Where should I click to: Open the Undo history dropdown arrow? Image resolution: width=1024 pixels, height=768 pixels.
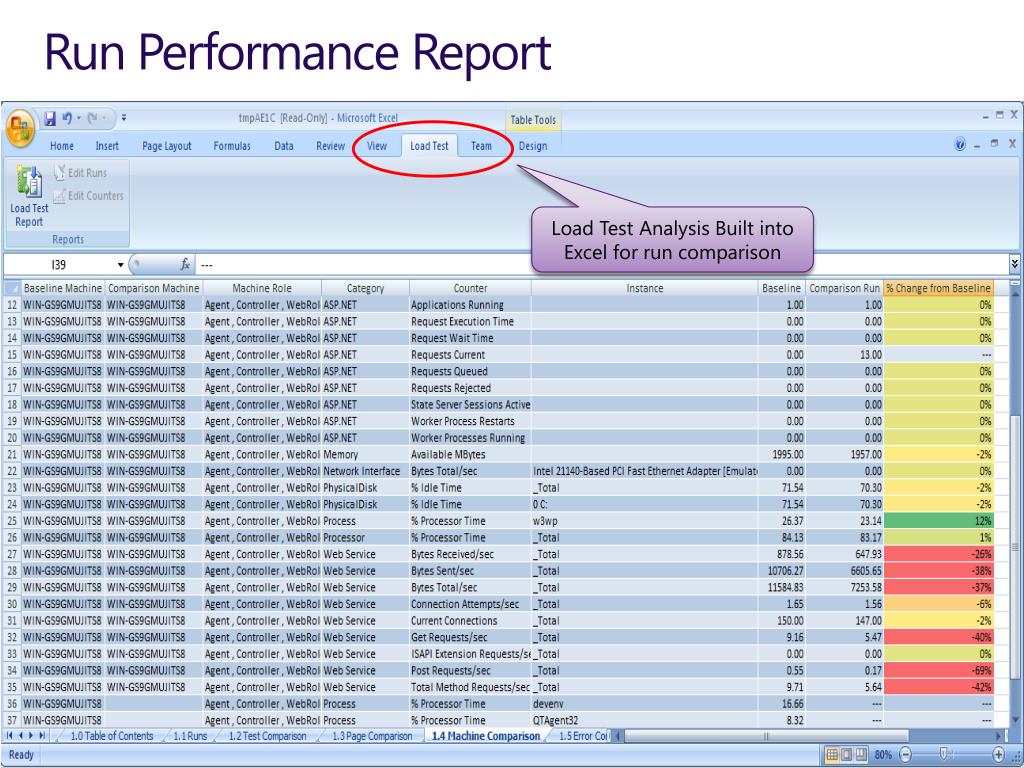click(x=79, y=118)
